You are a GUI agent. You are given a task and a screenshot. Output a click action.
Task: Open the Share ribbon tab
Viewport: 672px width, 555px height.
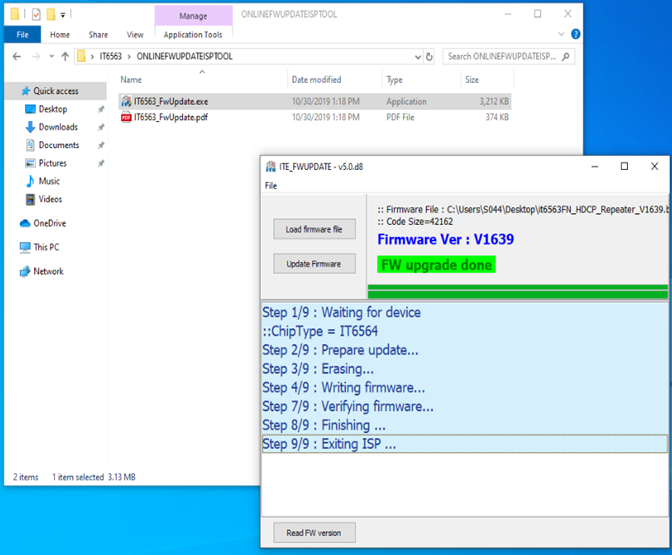[98, 35]
